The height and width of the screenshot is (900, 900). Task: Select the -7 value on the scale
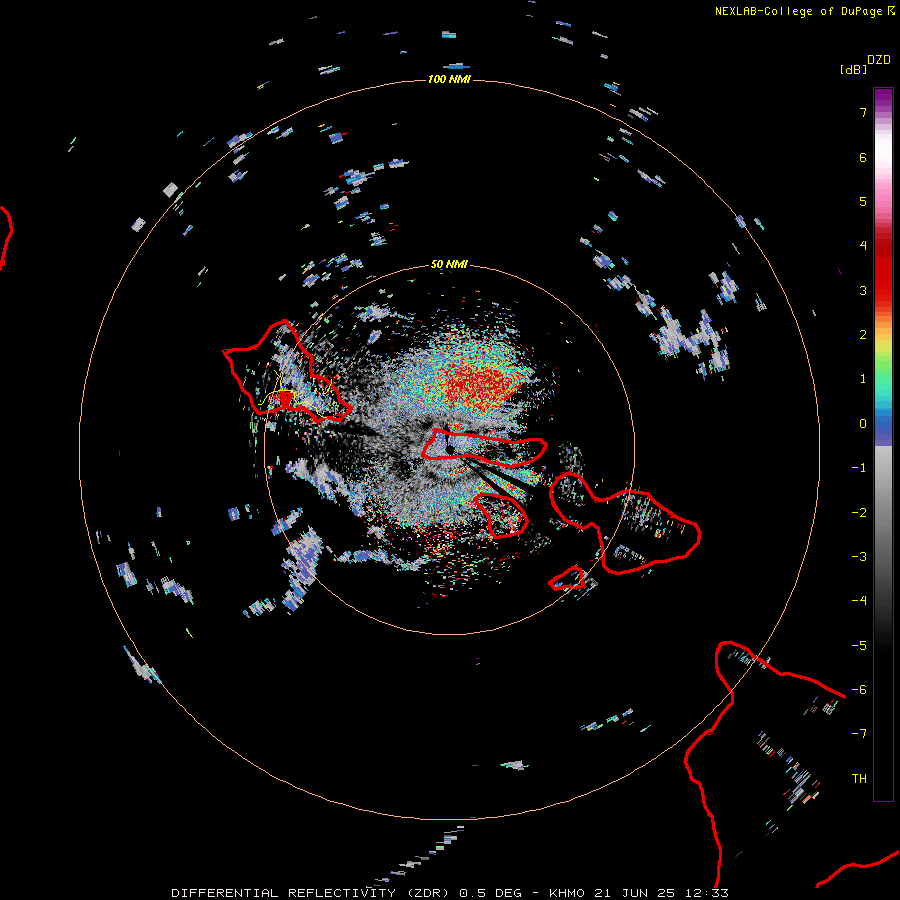(x=859, y=734)
